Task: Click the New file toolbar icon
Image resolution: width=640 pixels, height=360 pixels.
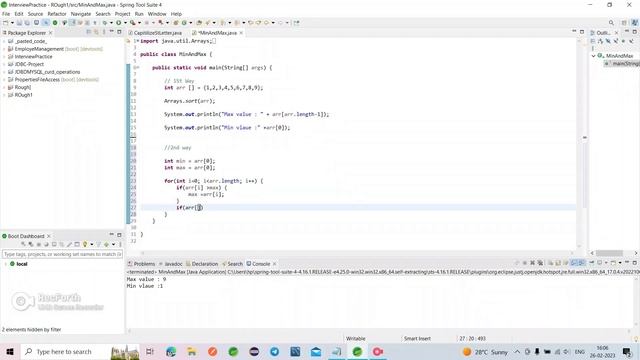Action: coord(6,23)
